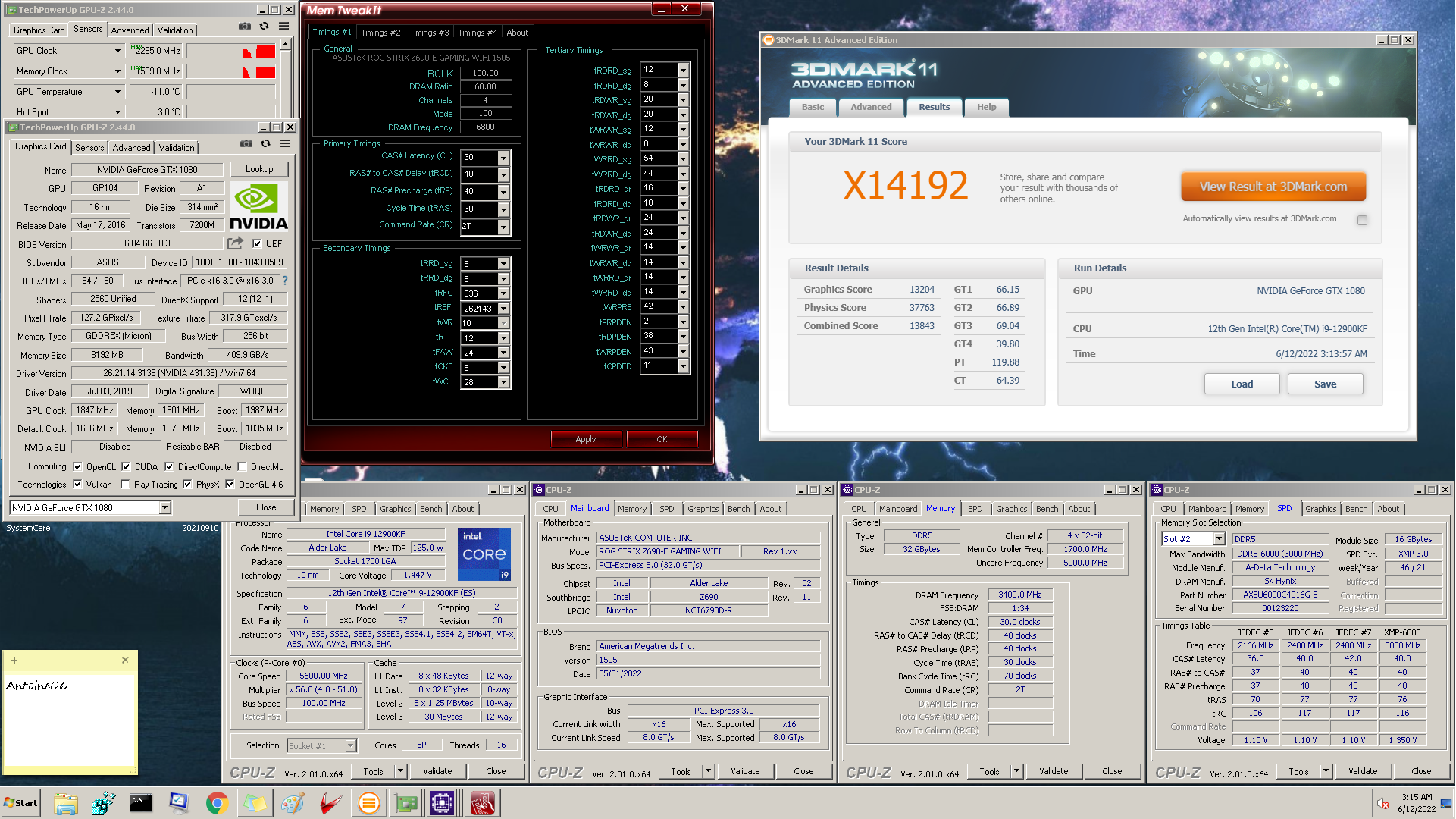Viewport: 1456px width, 819px height.
Task: Click the system properties monitor taskbar icon
Action: click(179, 803)
